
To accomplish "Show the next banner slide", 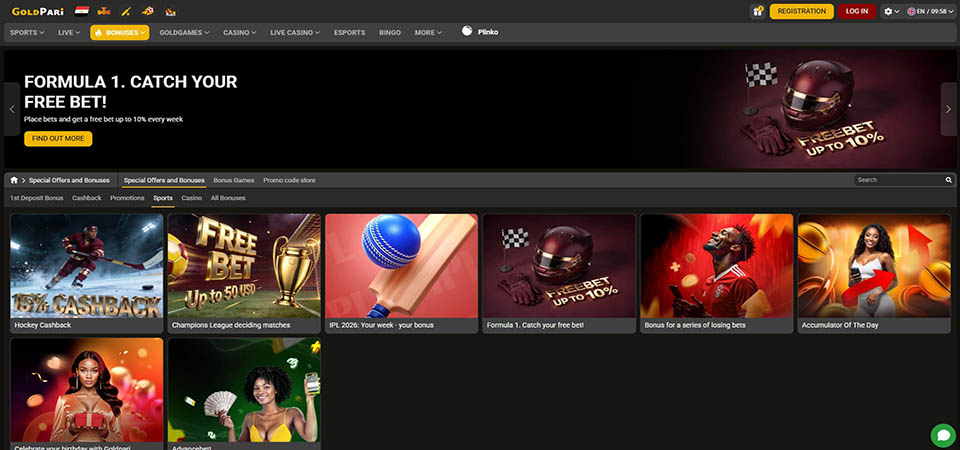I will click(x=948, y=109).
